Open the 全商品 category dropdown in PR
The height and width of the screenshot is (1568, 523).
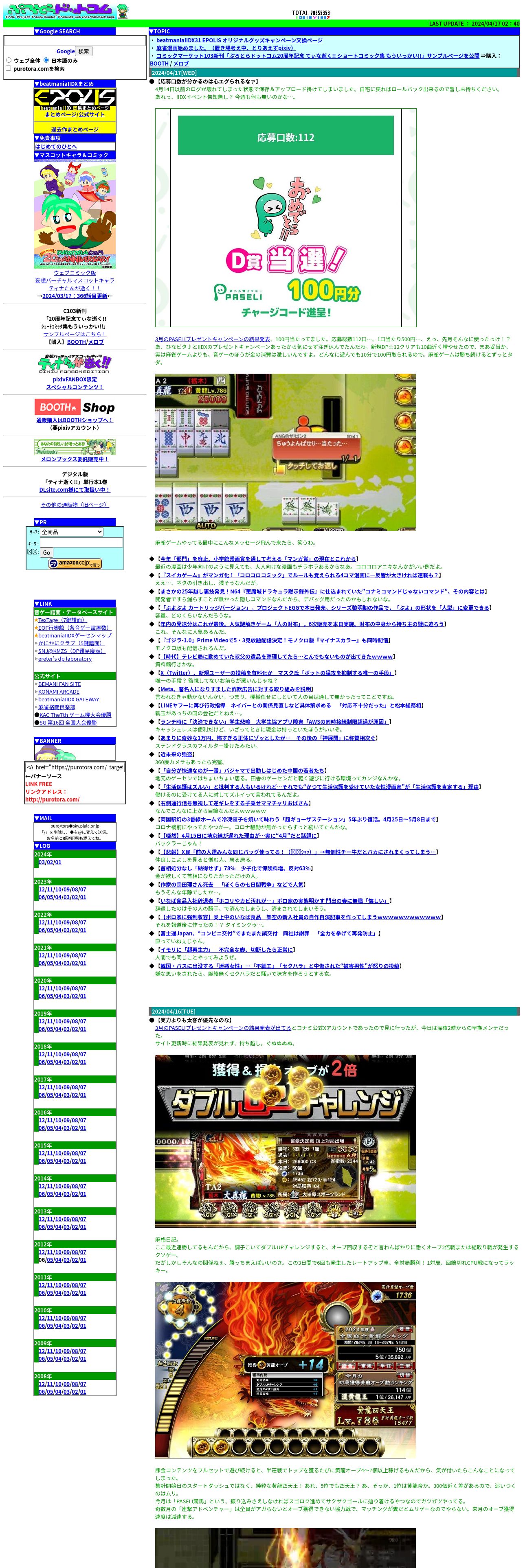click(72, 532)
